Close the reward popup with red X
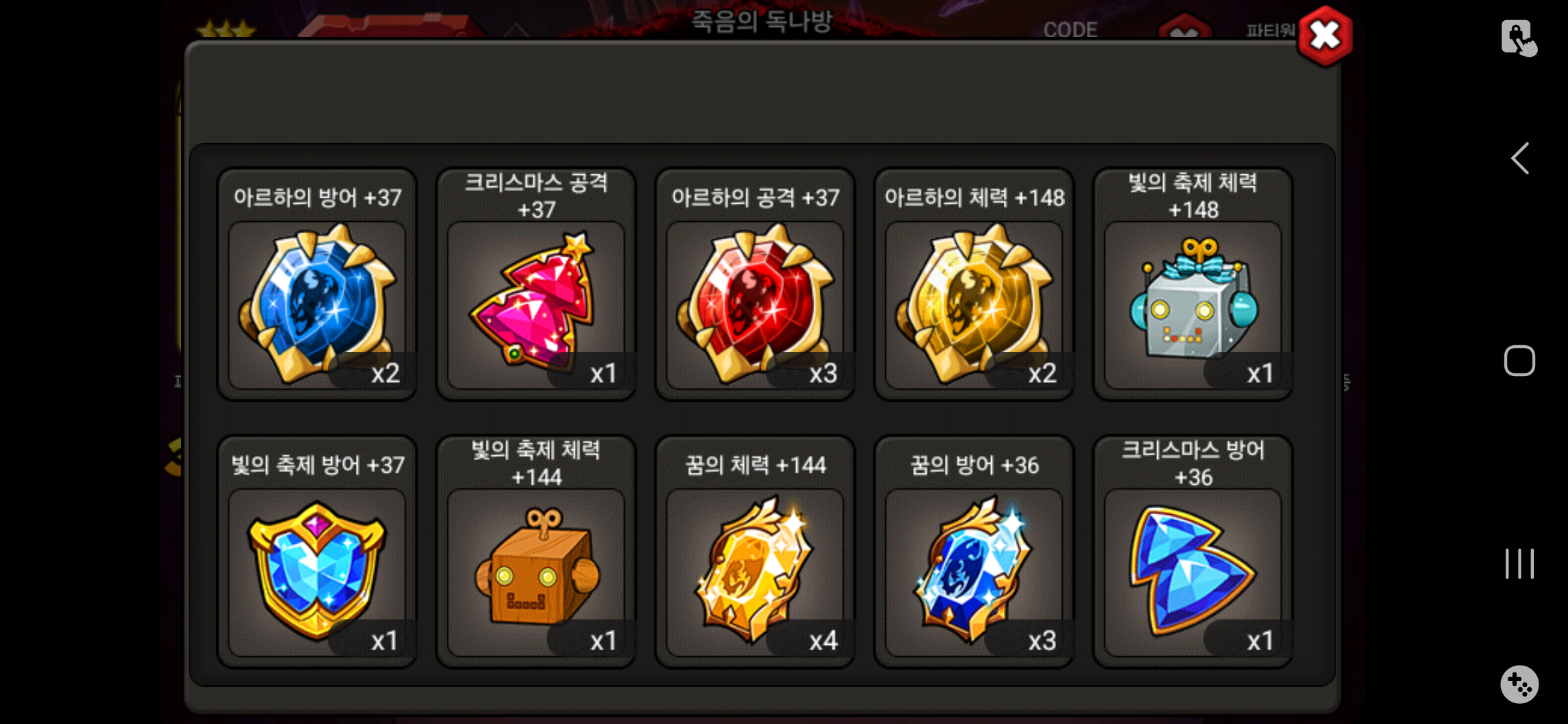This screenshot has height=724, width=1568. [x=1325, y=36]
